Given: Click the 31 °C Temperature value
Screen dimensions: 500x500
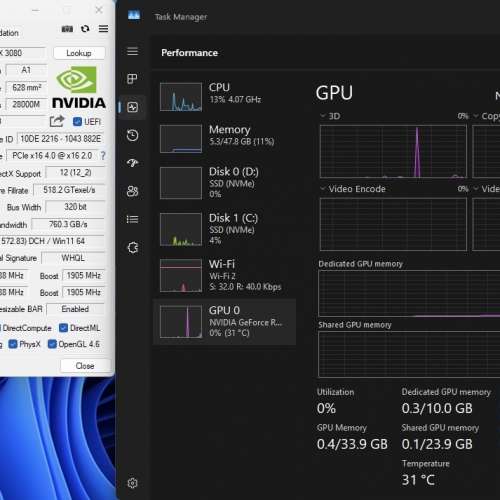Looking at the screenshot, I should [418, 480].
